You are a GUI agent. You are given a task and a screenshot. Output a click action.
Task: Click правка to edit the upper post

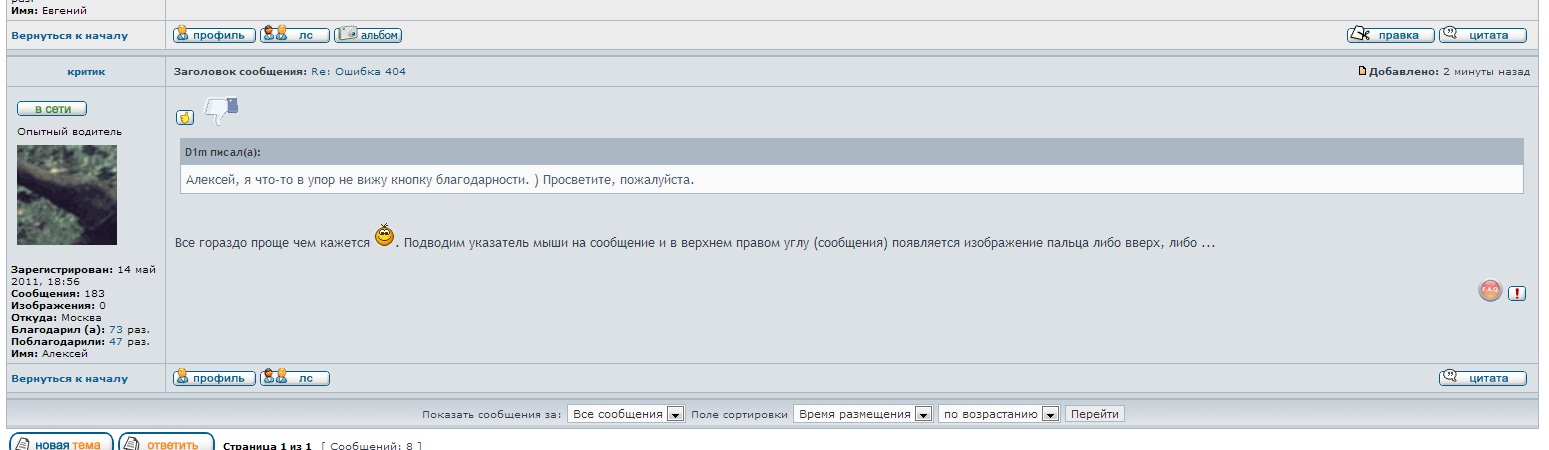[1390, 35]
